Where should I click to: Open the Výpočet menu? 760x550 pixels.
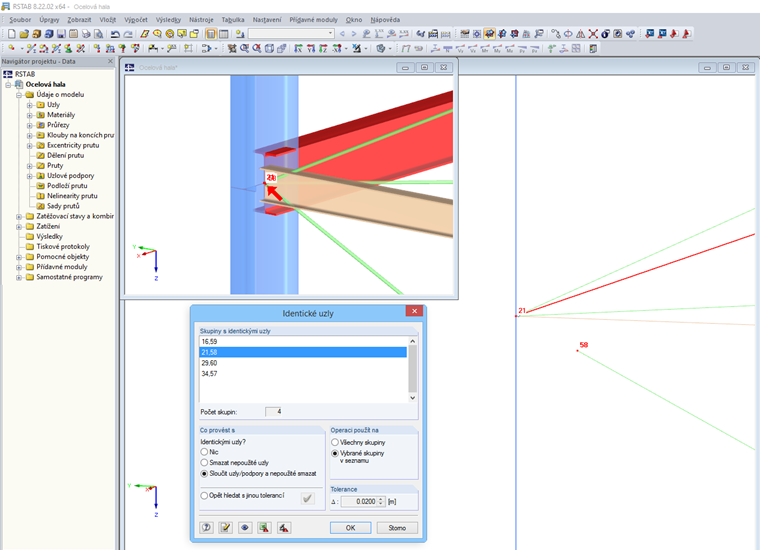136,20
